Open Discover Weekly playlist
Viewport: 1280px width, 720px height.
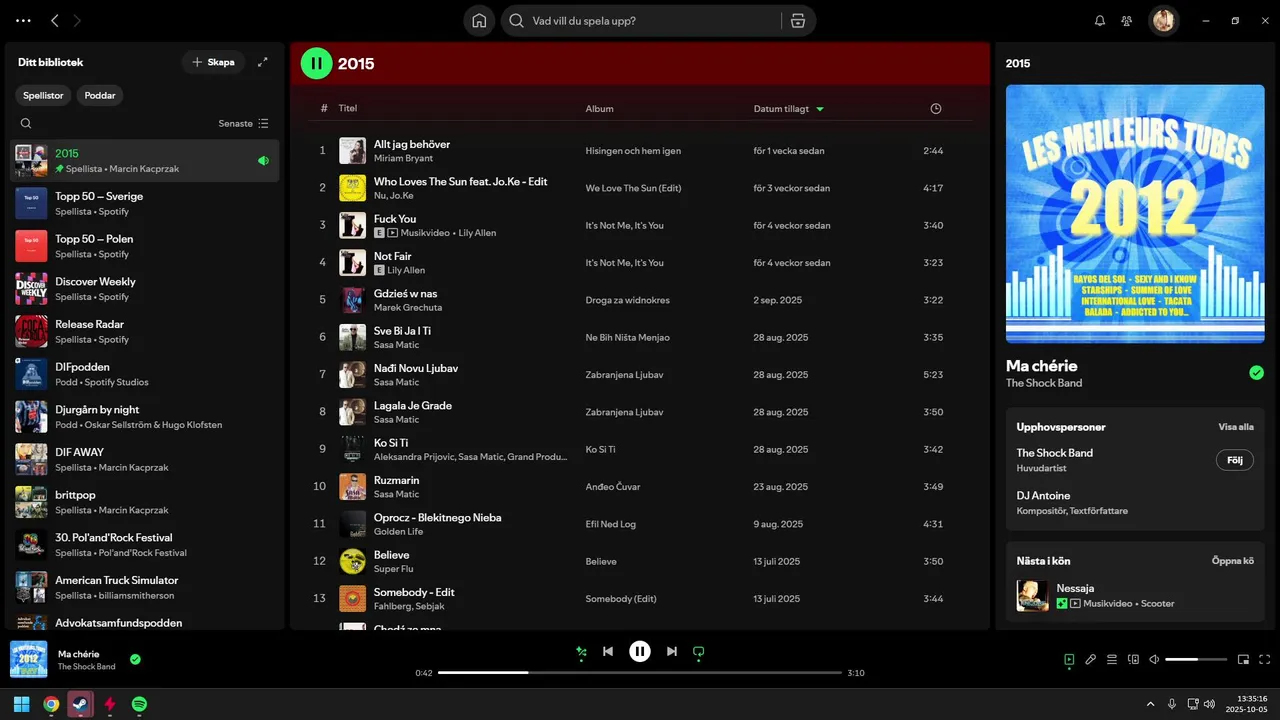click(x=145, y=289)
